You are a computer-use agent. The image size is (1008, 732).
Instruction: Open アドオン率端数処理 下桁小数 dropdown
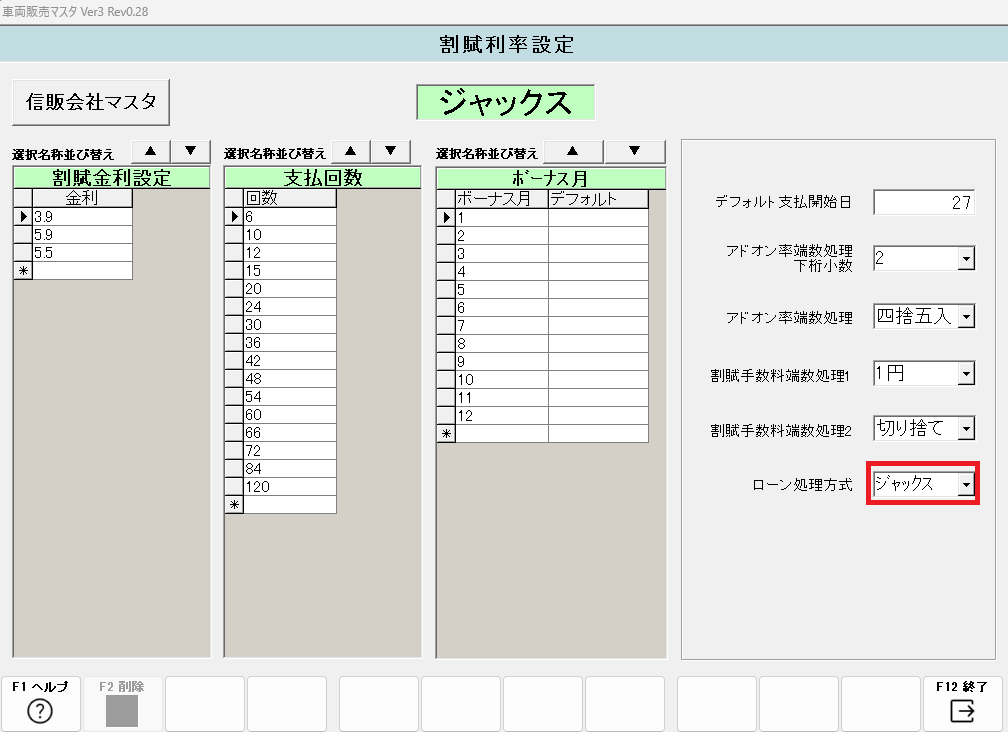[966, 259]
